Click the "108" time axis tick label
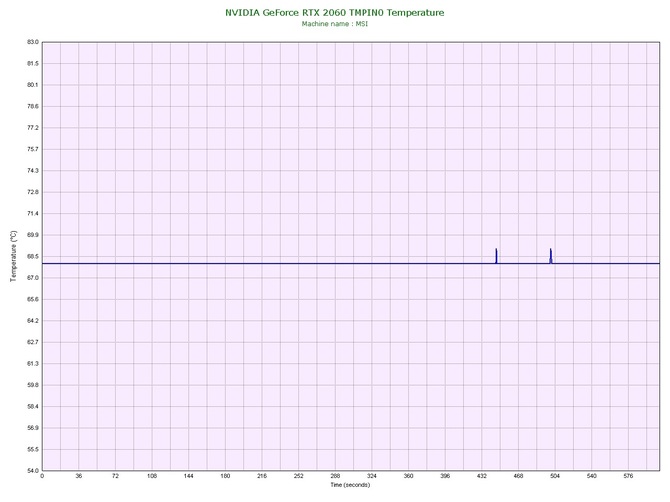Screen dimensions: 670x502 tap(152, 476)
